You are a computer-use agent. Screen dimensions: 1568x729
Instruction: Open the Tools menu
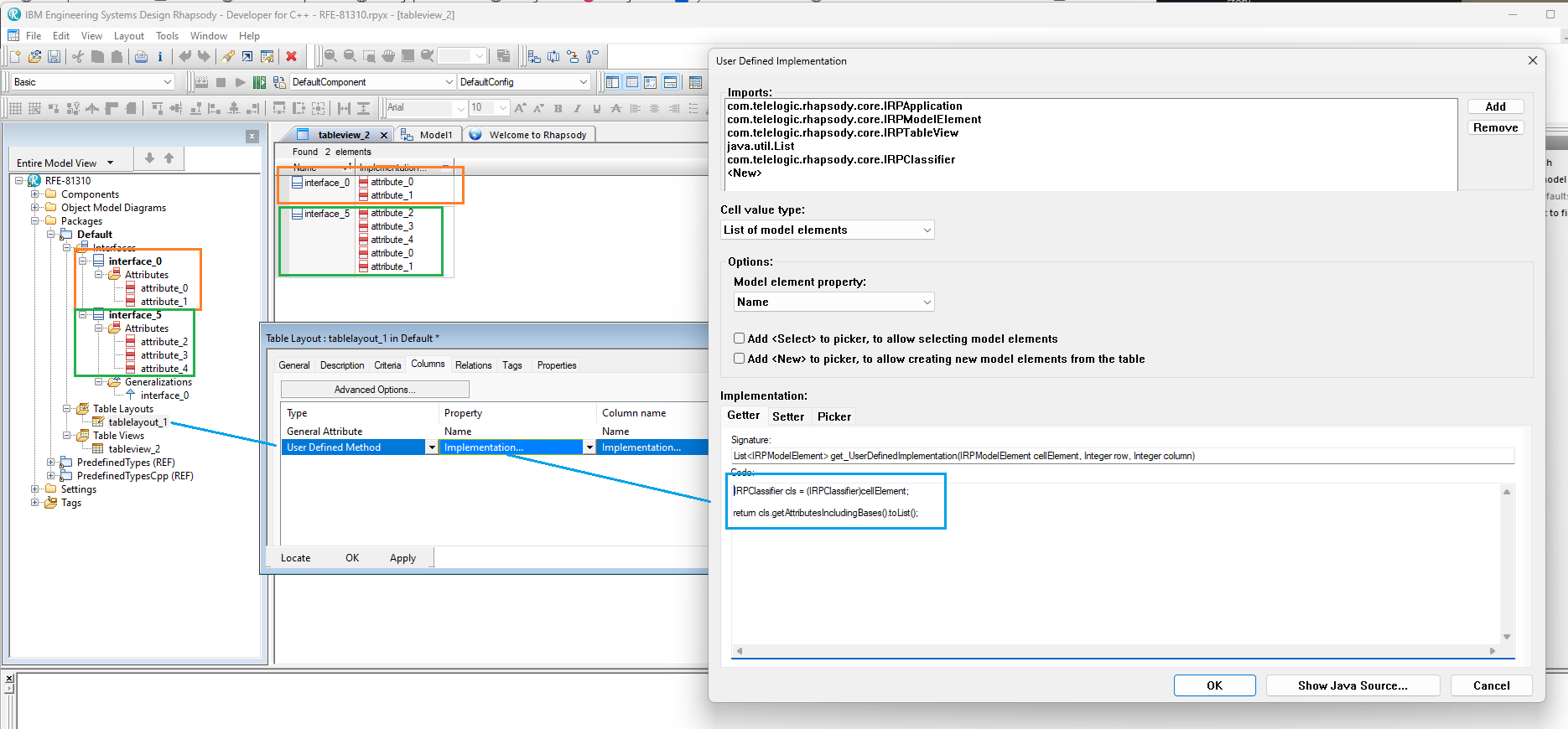(167, 36)
